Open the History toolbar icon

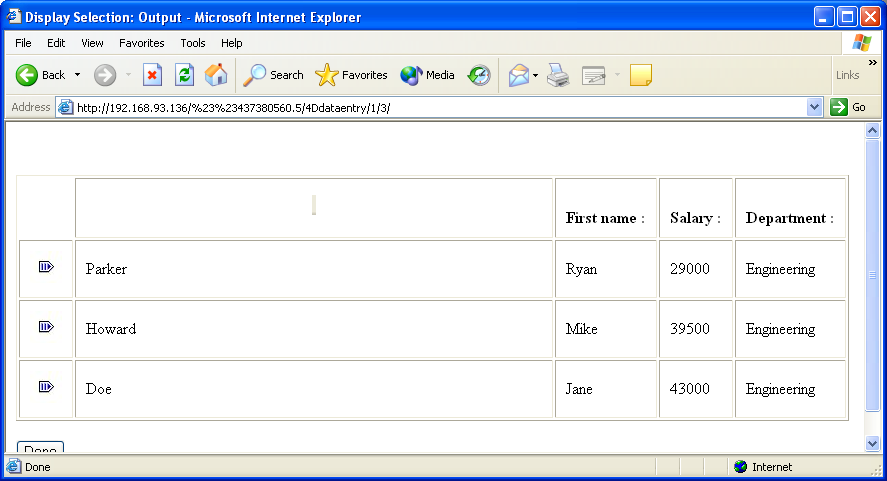point(480,75)
